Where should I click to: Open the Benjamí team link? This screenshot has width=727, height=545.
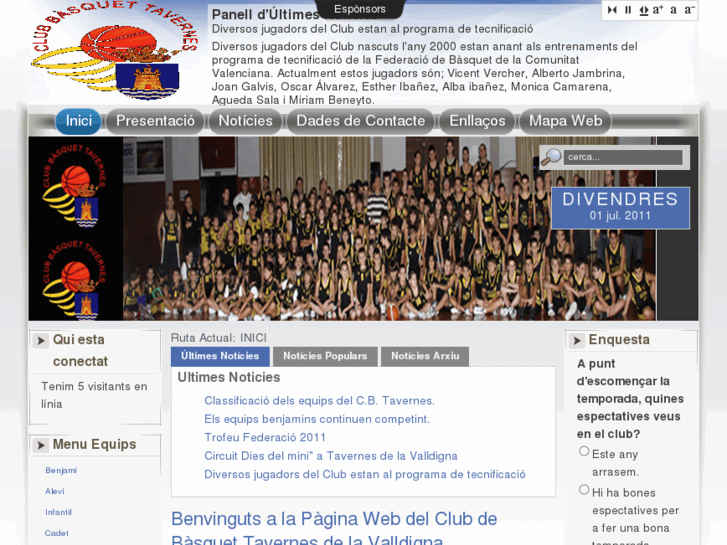pos(61,470)
